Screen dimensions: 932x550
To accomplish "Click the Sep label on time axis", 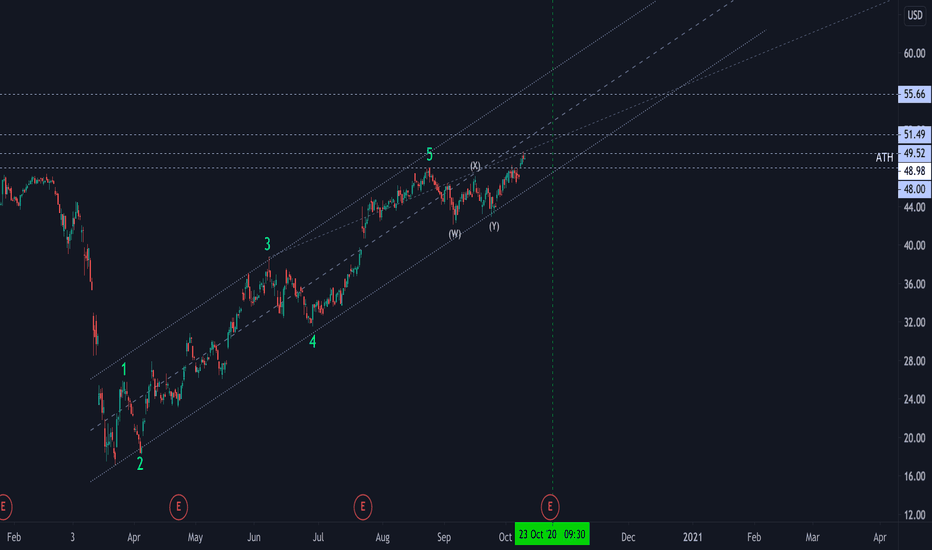I will 444,538.
